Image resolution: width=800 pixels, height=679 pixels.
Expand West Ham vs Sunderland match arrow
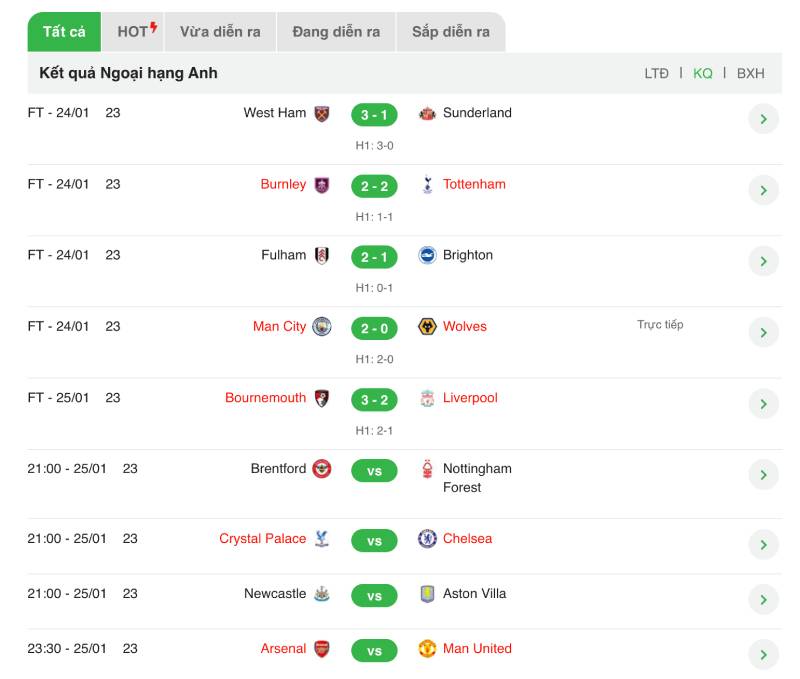(x=763, y=119)
